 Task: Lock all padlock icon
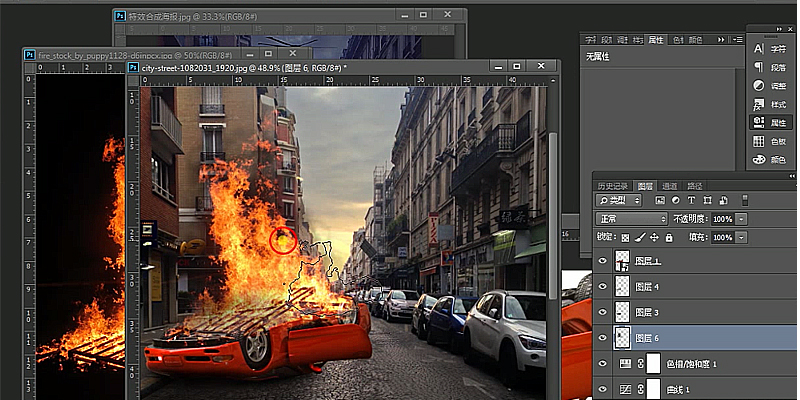coord(669,237)
